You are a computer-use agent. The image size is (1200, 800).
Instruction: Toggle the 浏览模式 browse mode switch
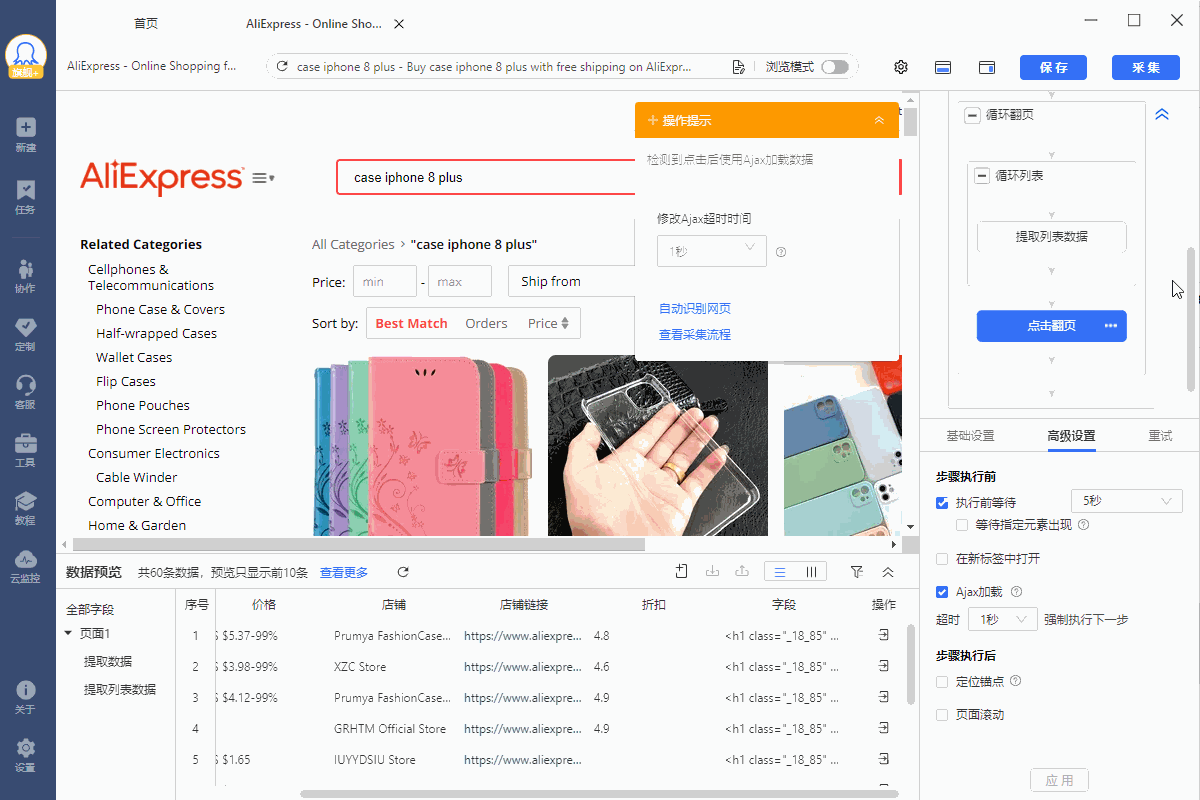(835, 67)
